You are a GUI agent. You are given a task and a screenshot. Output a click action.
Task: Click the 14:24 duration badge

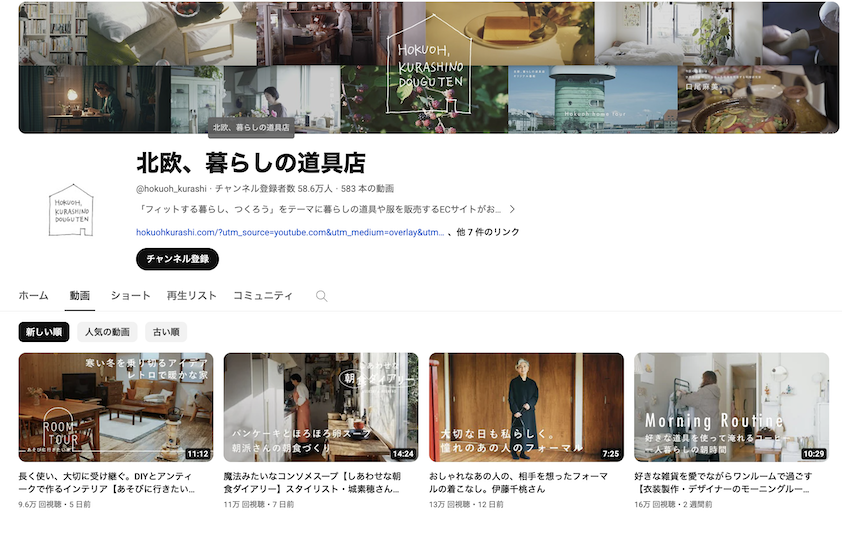(x=403, y=454)
